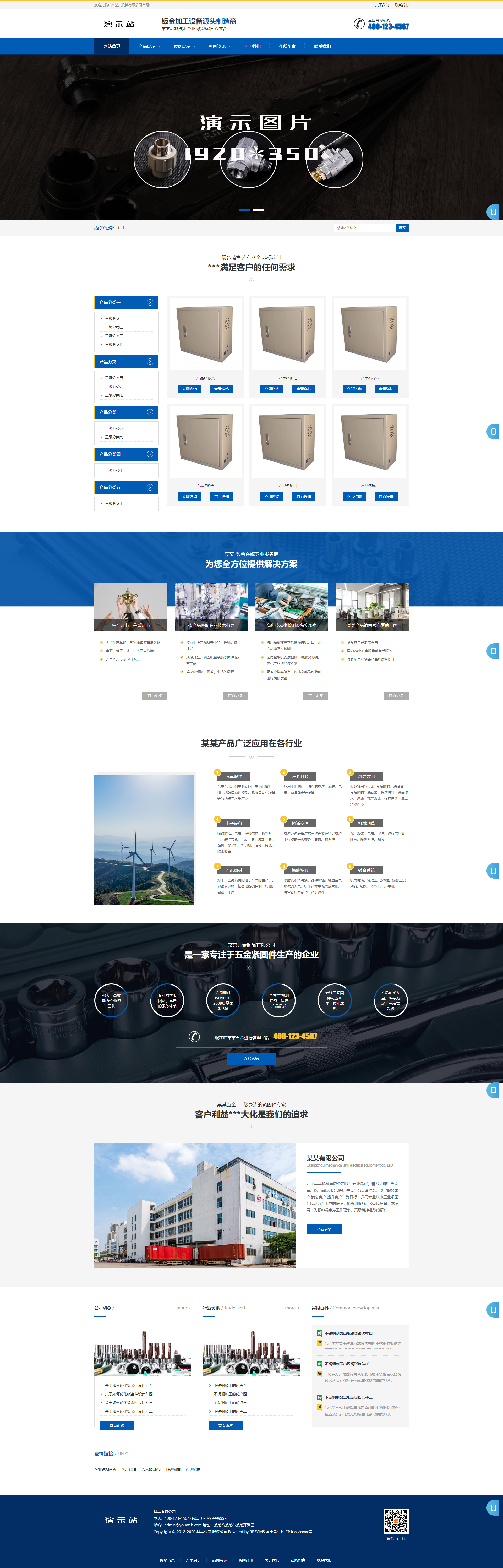The height and width of the screenshot is (1568, 503).
Task: Open 在线留言 in main navigation
Action: 287,46
